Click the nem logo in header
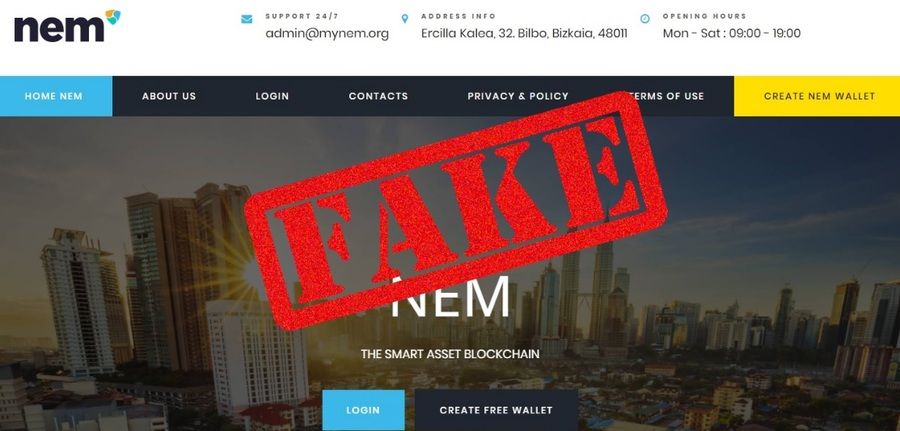This screenshot has width=900, height=431. (x=67, y=26)
